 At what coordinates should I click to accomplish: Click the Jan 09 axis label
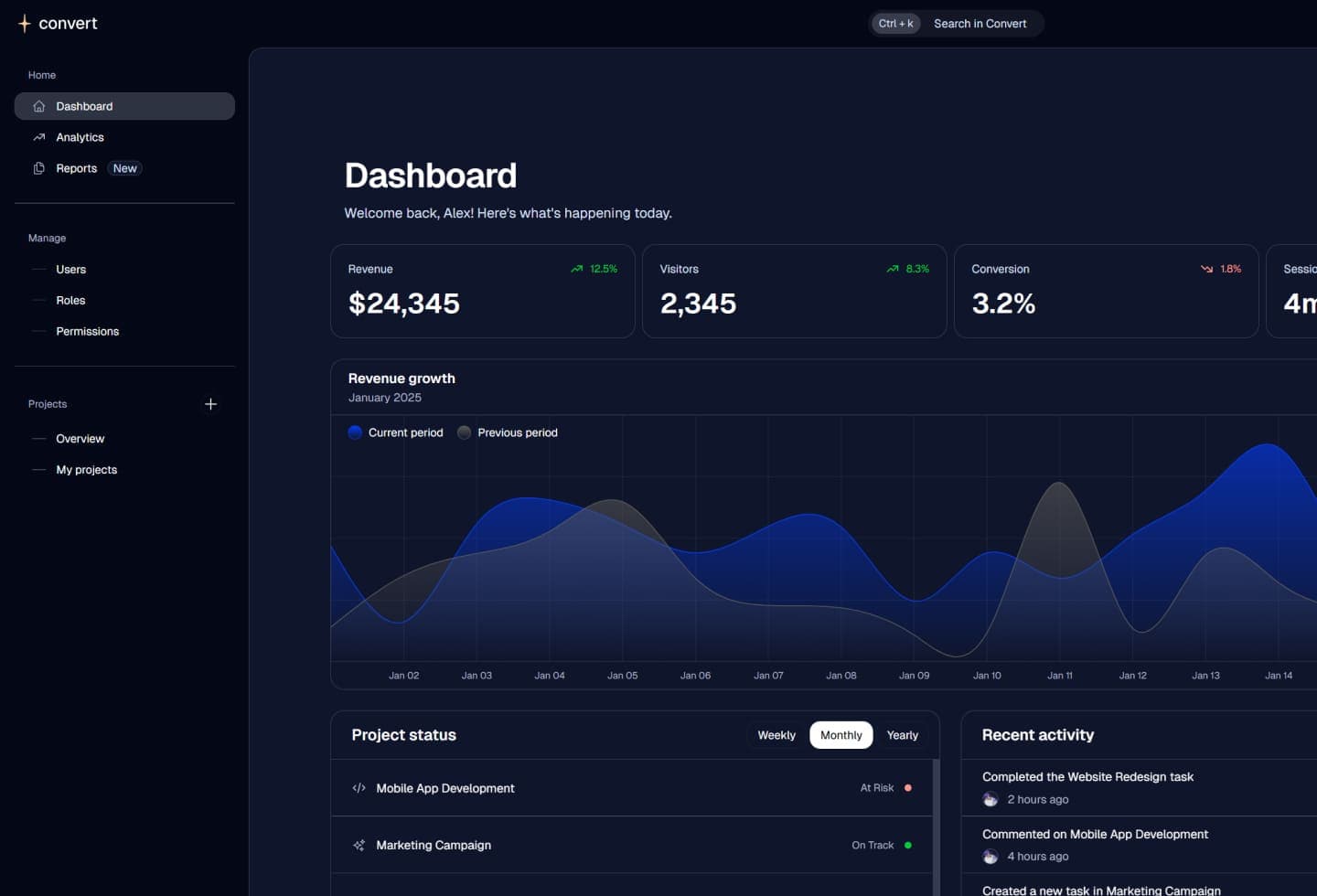point(915,676)
